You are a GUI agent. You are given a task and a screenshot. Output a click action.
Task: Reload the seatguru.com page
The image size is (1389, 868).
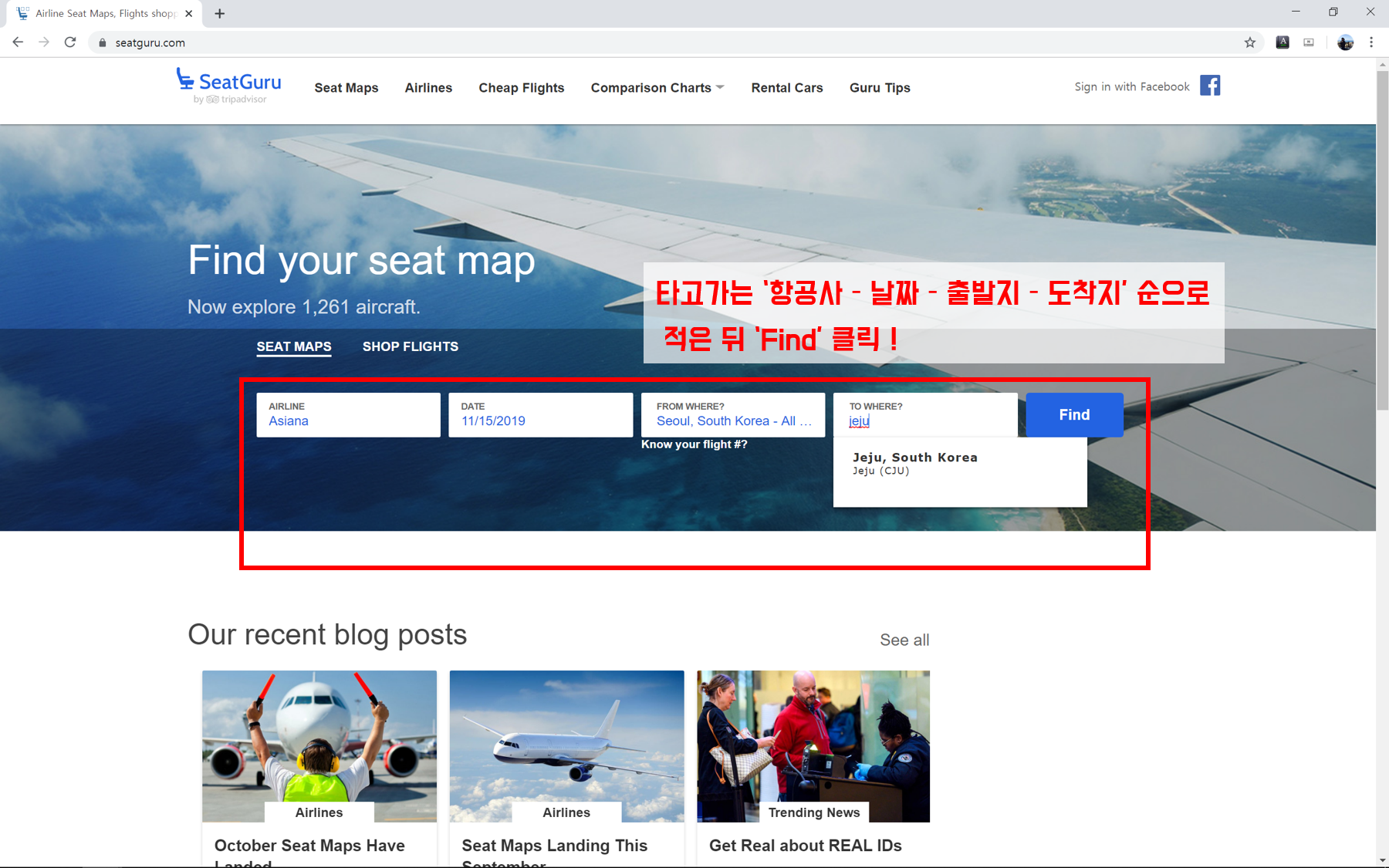click(70, 42)
